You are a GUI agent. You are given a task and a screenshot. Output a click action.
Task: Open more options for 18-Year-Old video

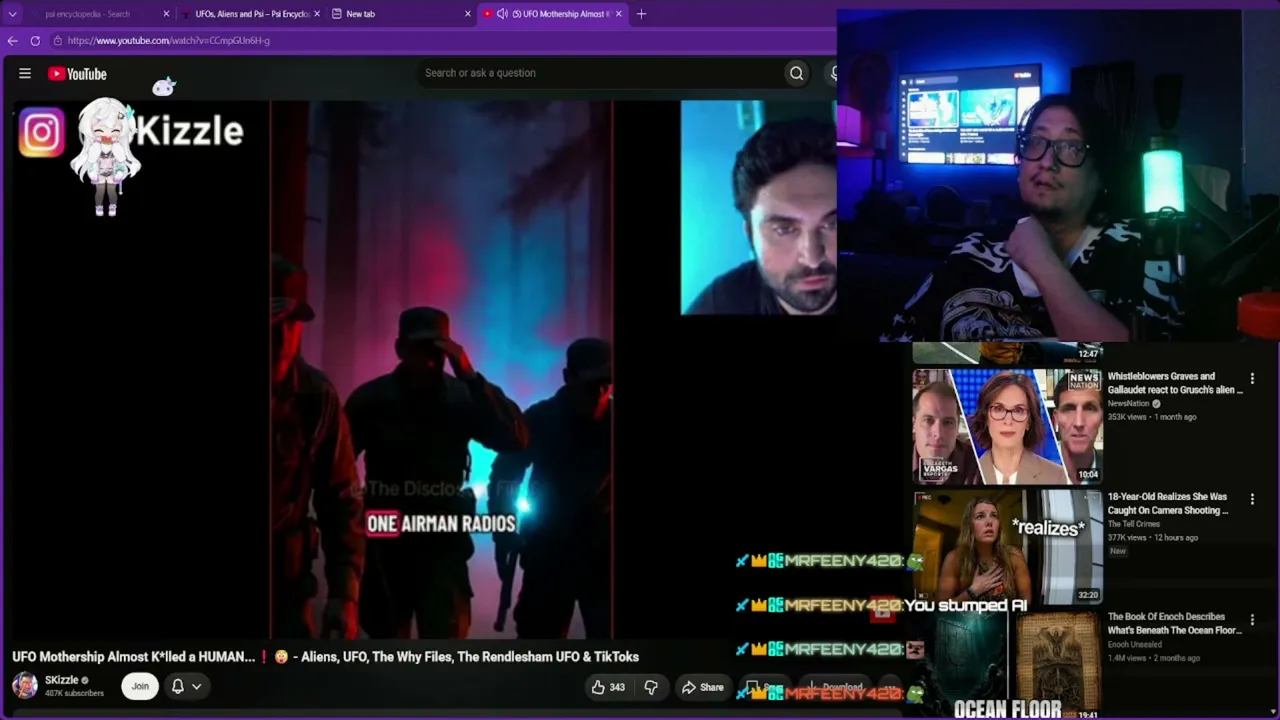(x=1252, y=499)
